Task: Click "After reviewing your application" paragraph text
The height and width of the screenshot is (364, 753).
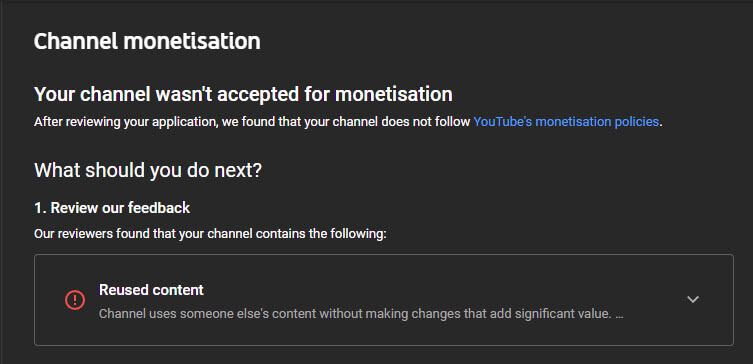Action: [349, 122]
